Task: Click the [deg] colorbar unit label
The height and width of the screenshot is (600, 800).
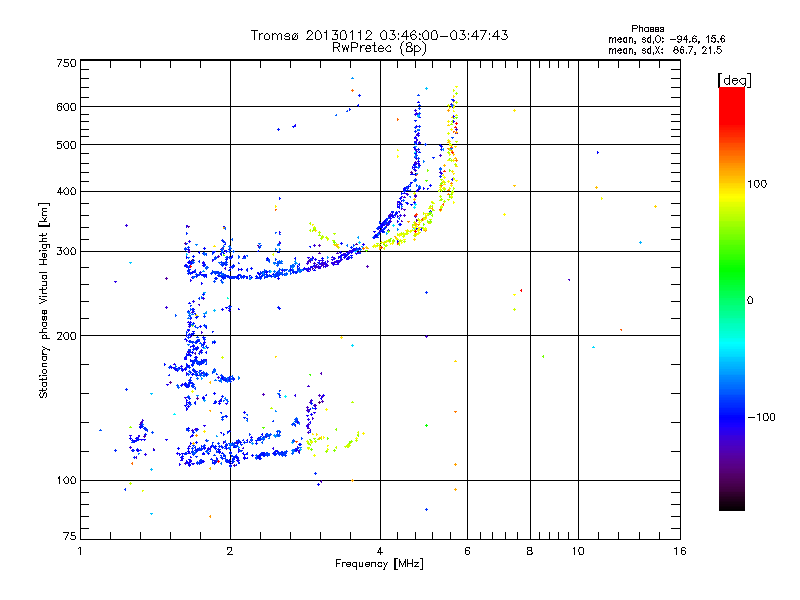Action: 735,79
